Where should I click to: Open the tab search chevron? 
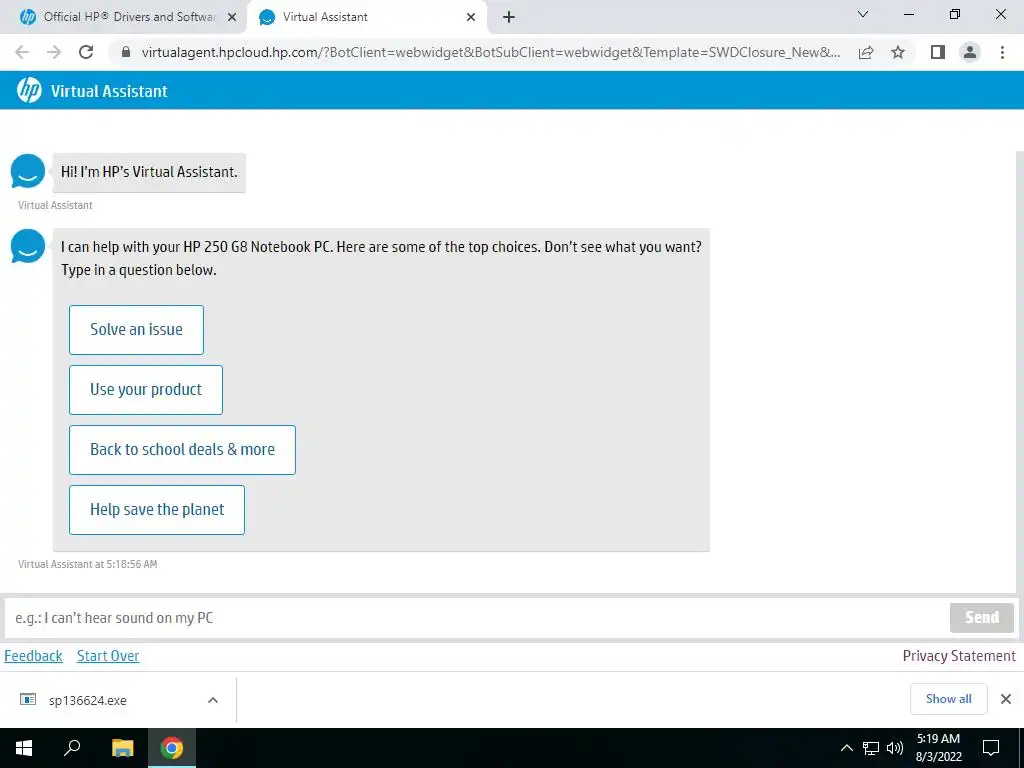(x=863, y=14)
